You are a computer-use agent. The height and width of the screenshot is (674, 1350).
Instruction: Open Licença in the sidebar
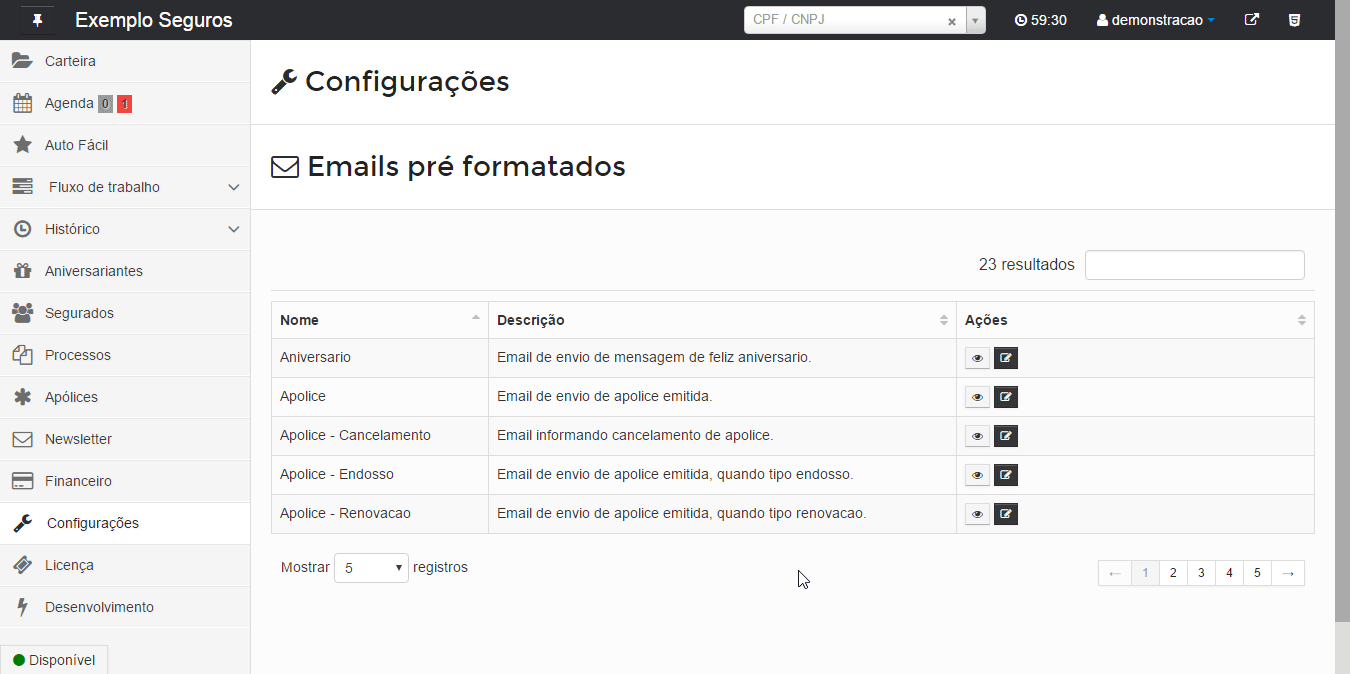tap(125, 565)
